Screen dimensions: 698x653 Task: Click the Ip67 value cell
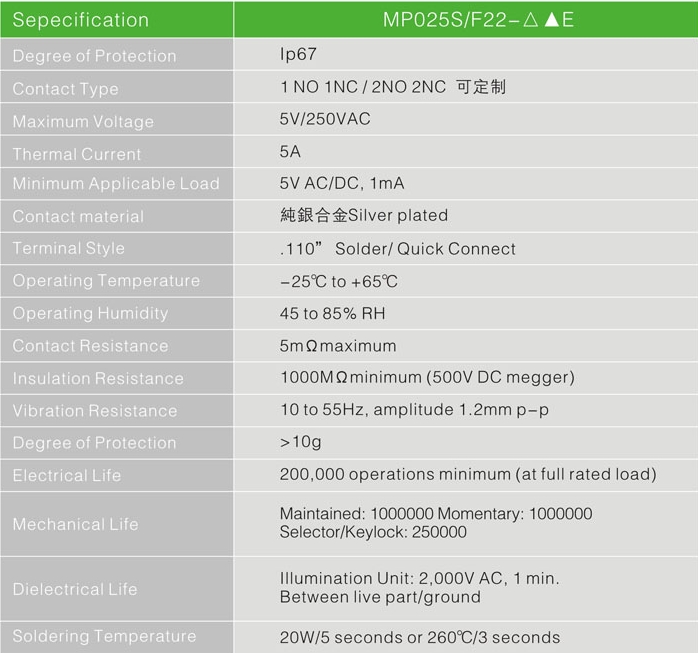coord(298,56)
